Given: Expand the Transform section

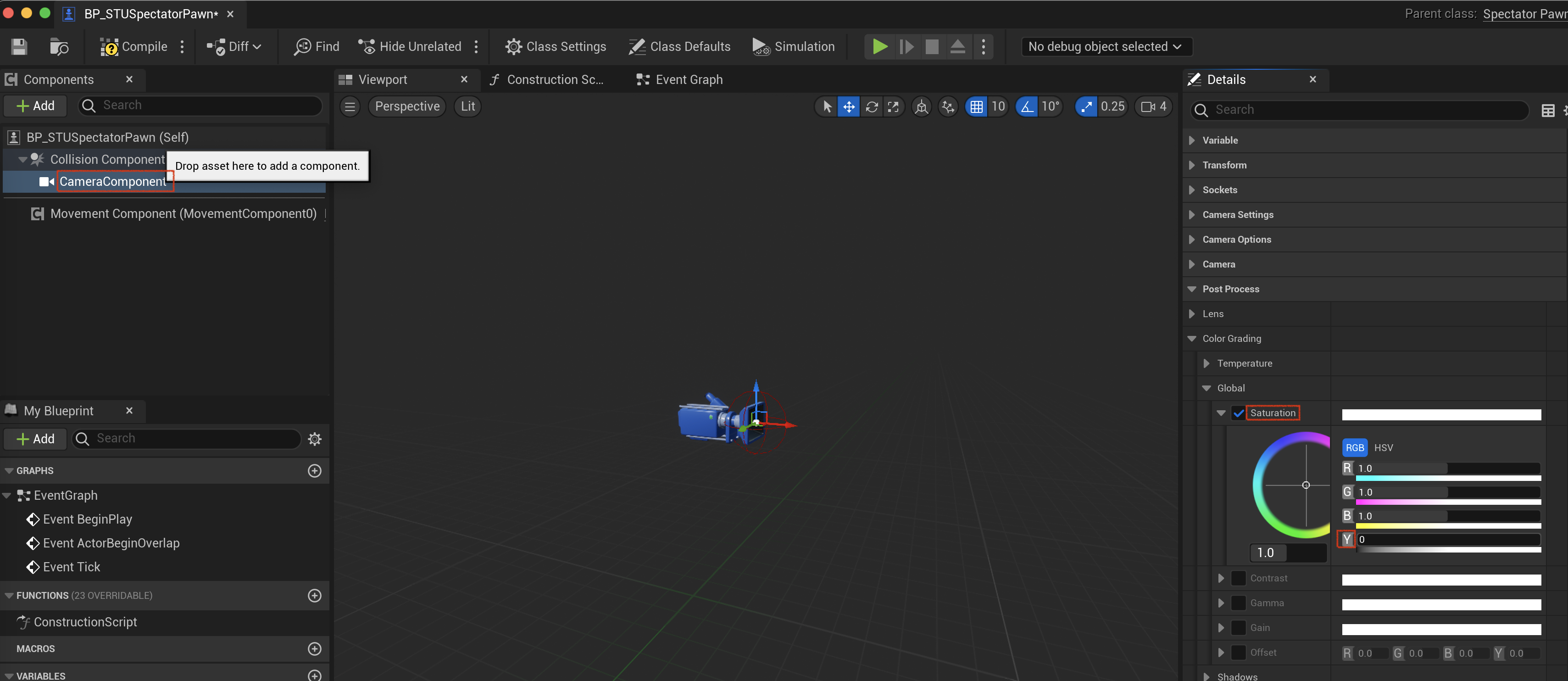Looking at the screenshot, I should tap(1192, 165).
